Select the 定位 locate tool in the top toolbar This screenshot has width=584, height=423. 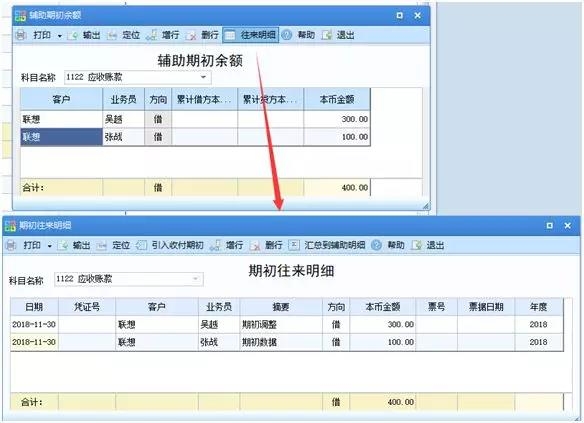(123, 35)
